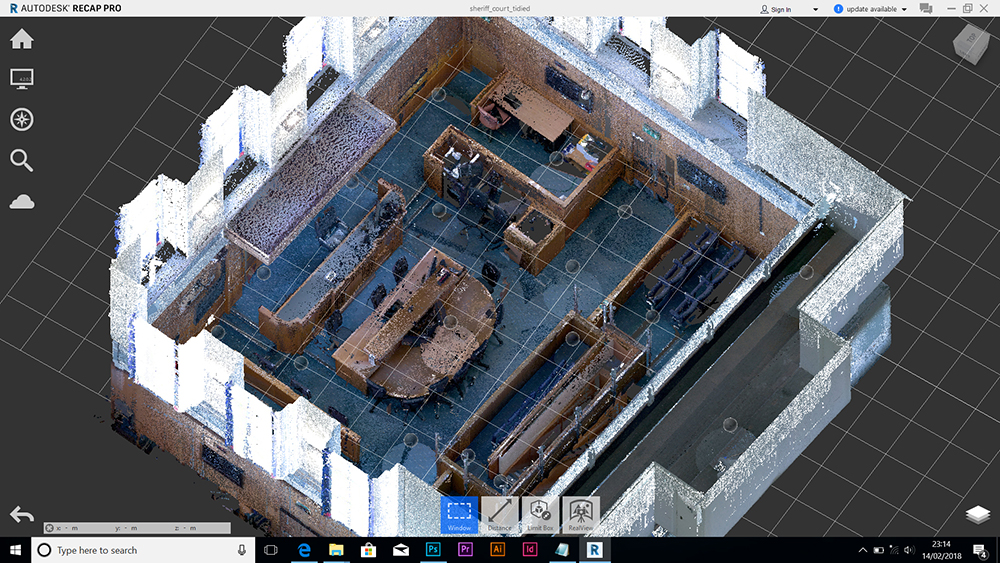Click the Search magnifier icon
This screenshot has width=1000, height=563.
[x=21, y=160]
